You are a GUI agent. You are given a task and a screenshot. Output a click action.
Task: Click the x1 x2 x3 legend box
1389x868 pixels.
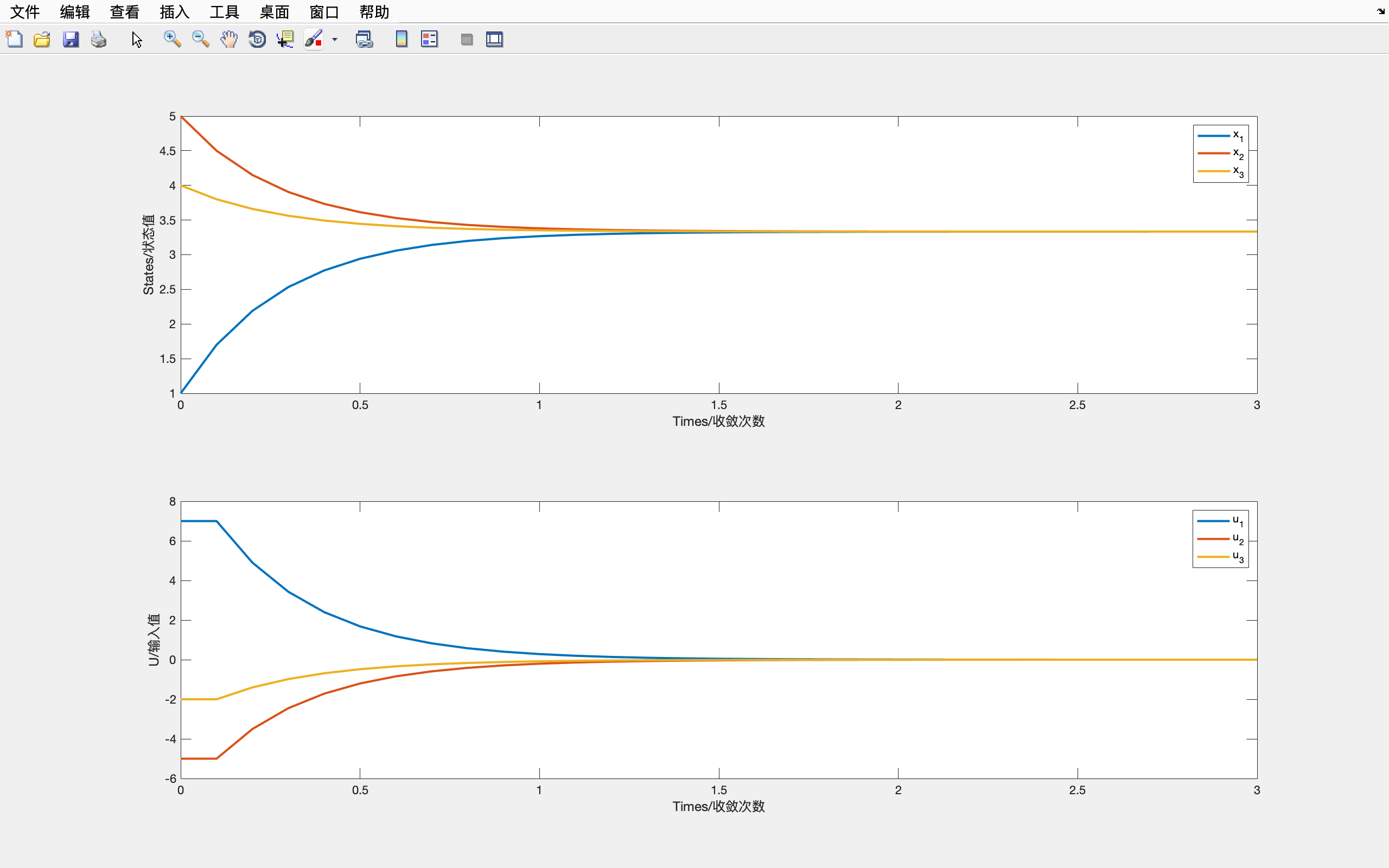(1220, 154)
